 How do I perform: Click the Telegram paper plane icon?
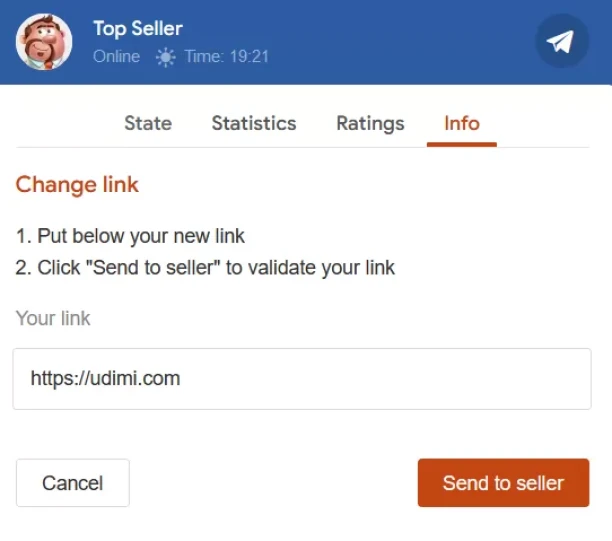[x=561, y=42]
